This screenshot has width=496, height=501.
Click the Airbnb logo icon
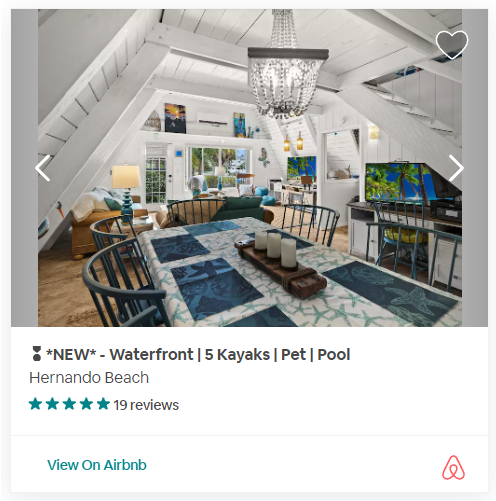click(x=453, y=467)
